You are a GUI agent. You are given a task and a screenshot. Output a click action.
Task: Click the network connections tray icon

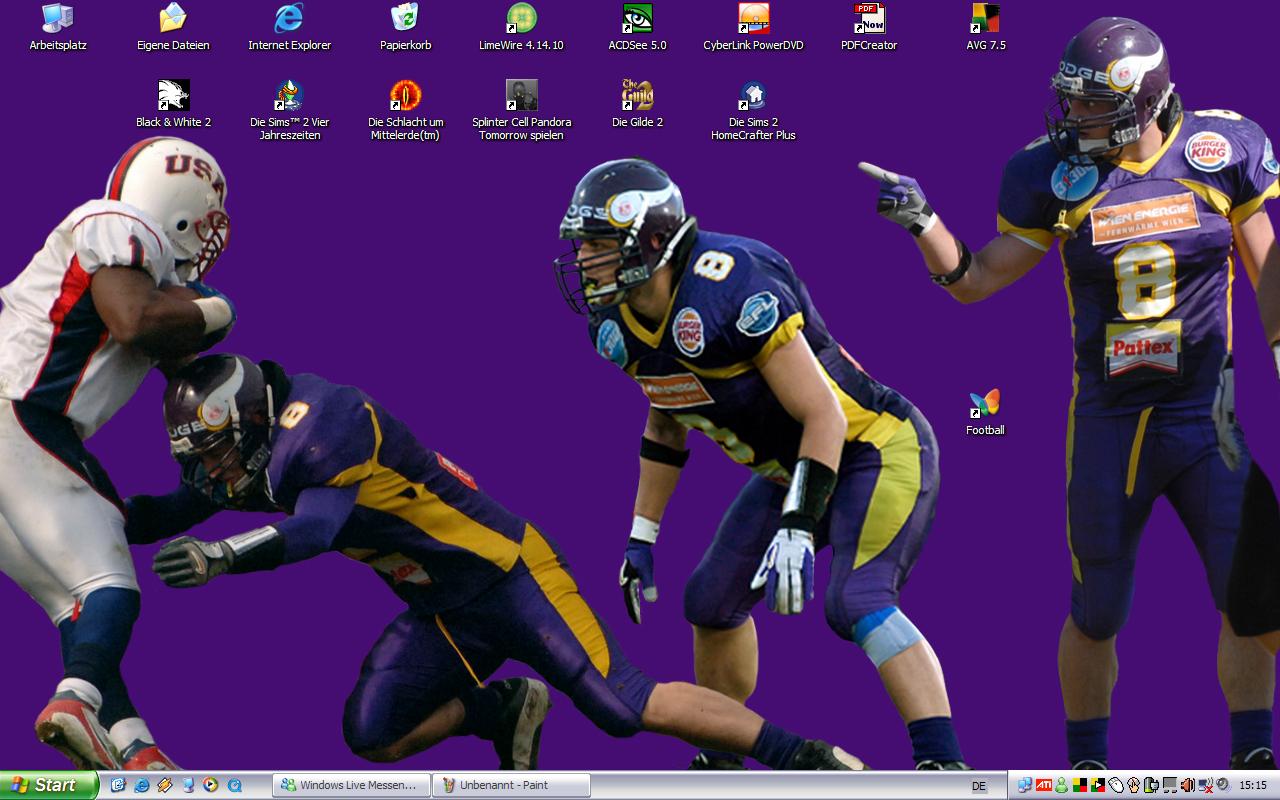tap(1025, 786)
